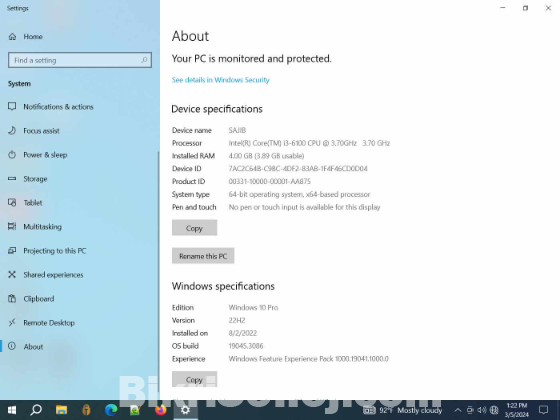The image size is (560, 420).
Task: Click the Notifications & actions icon
Action: coord(12,106)
